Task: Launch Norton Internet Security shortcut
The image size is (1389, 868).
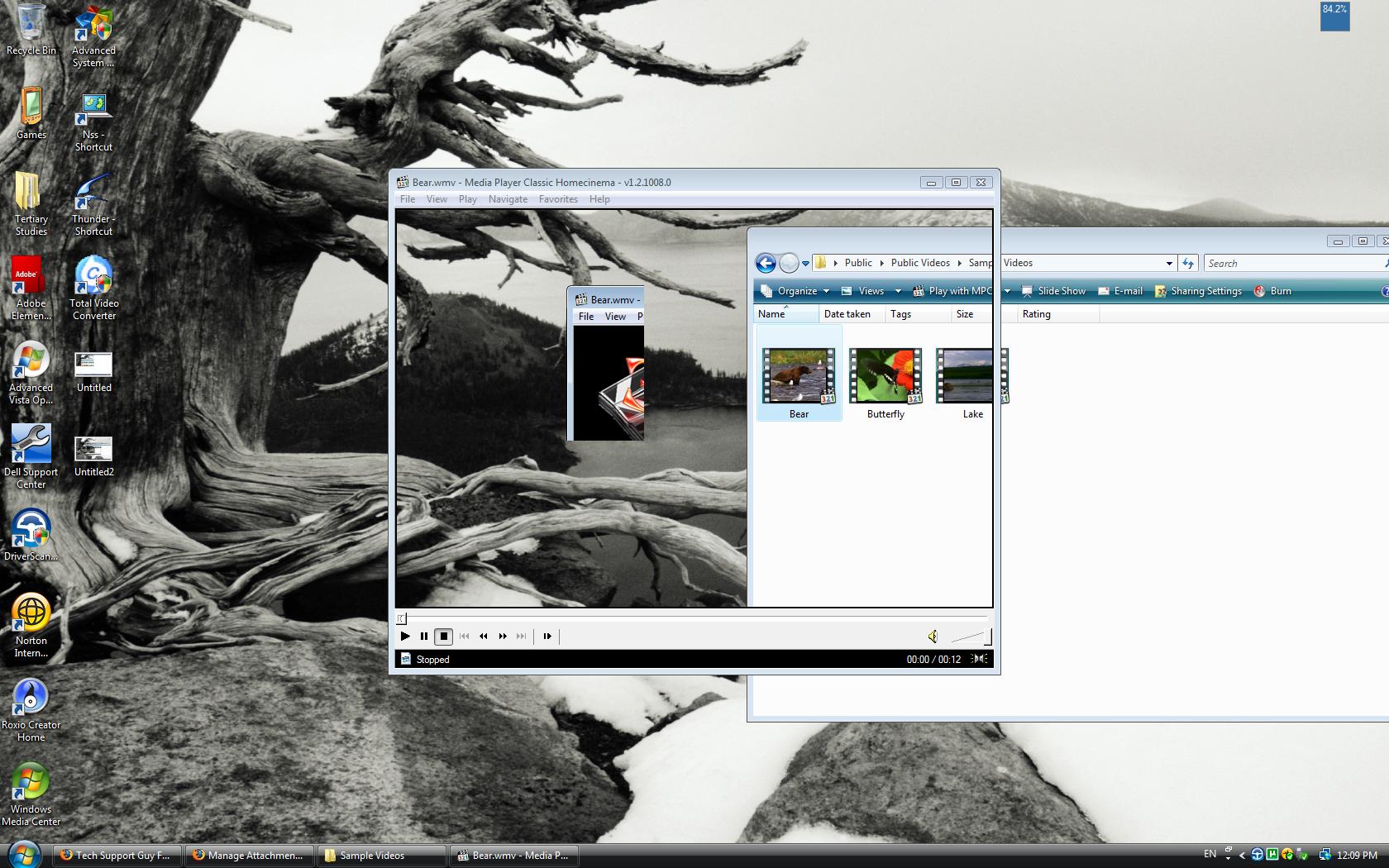Action: tap(31, 626)
